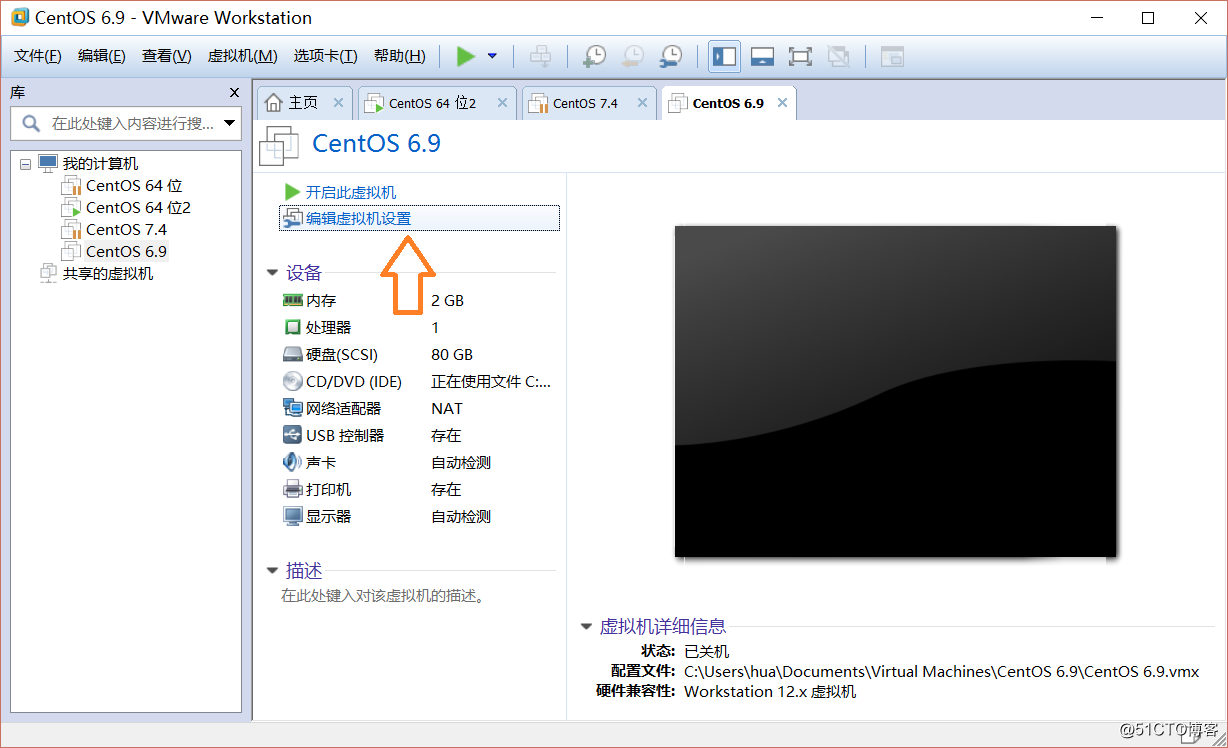Open the 文件(F) menu
Viewport: 1228px width, 748px height.
pyautogui.click(x=38, y=56)
